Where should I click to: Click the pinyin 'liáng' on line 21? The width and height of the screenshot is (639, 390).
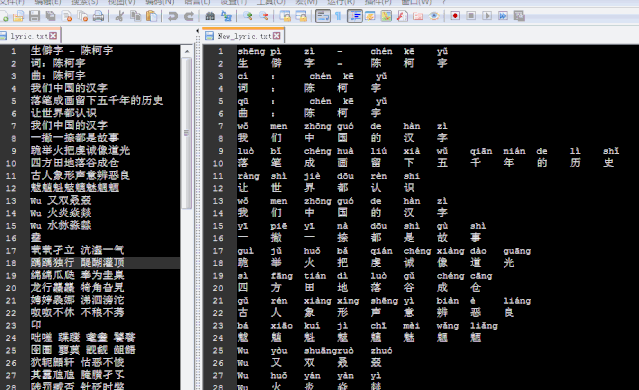pos(517,301)
